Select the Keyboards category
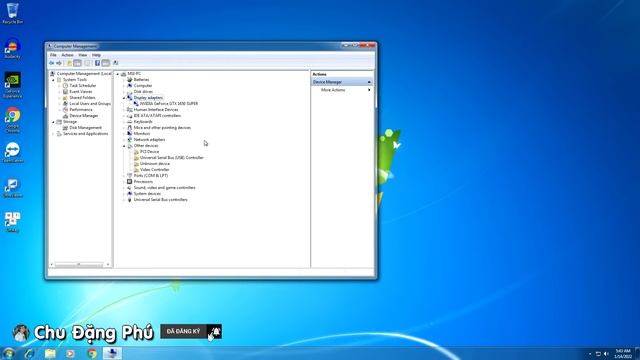 click(143, 122)
